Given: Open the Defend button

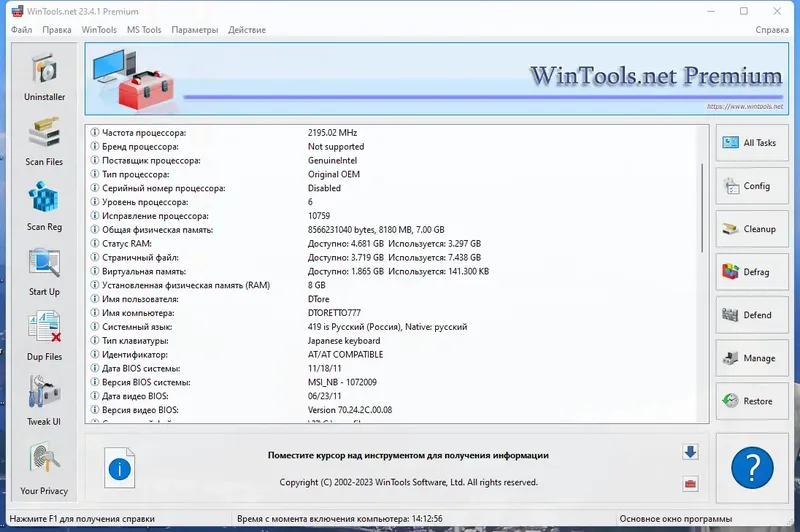Looking at the screenshot, I should 752,315.
